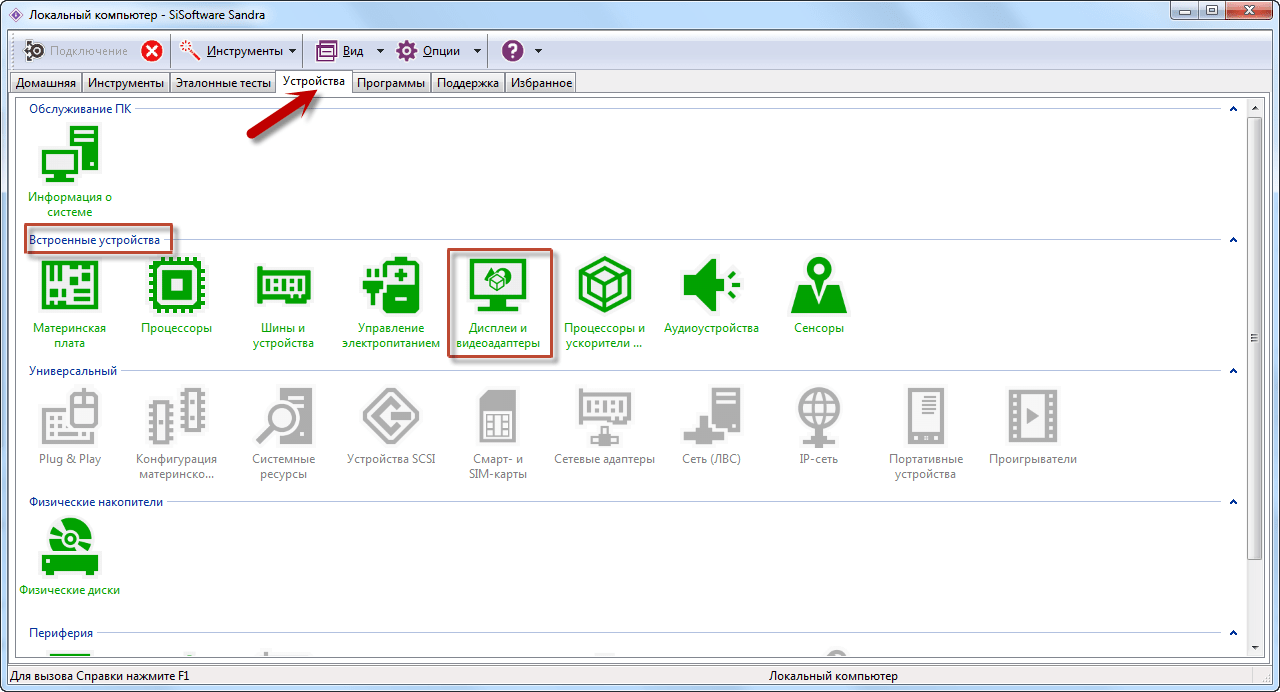Open the Процессоры module icon

[x=176, y=288]
